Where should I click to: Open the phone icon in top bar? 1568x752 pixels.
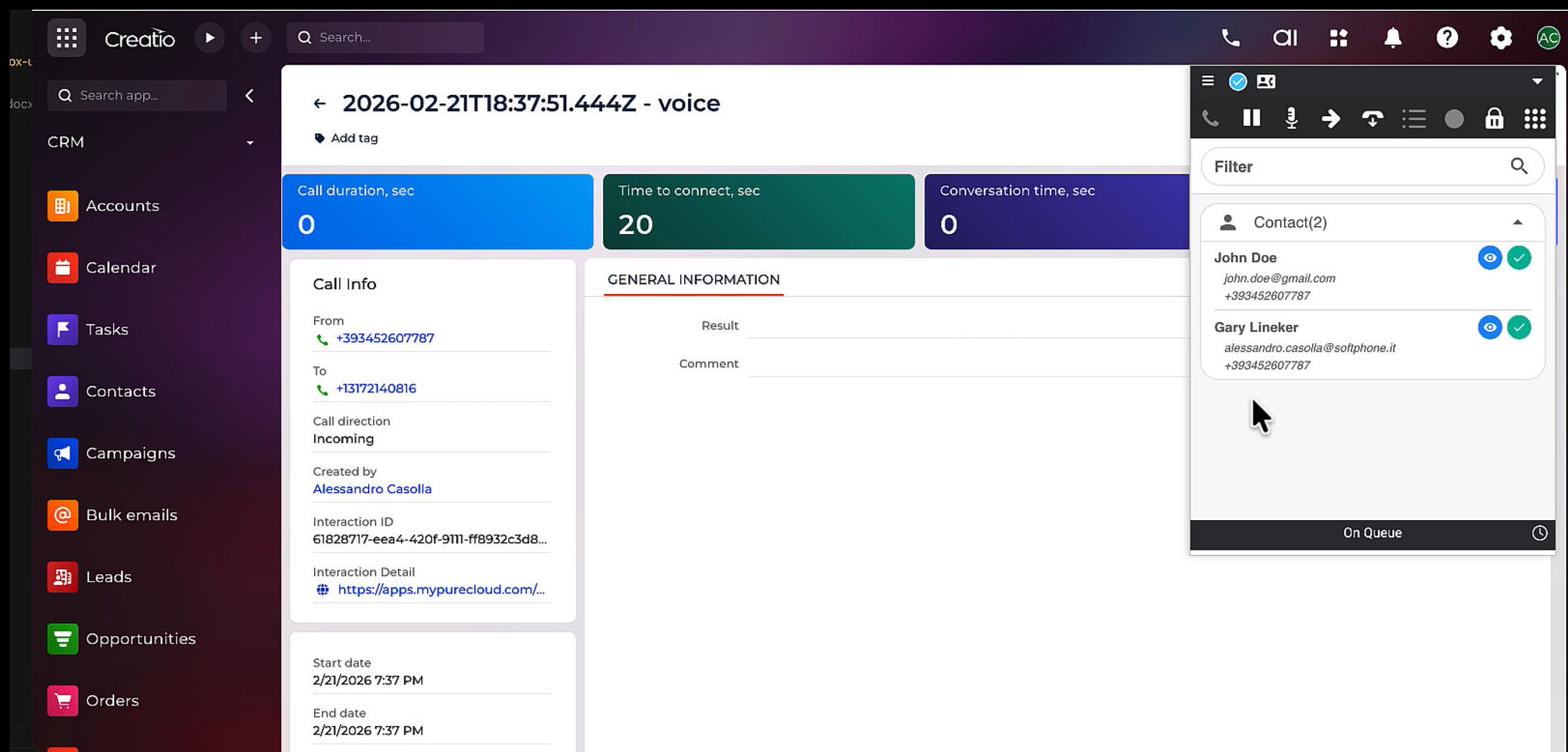tap(1231, 38)
